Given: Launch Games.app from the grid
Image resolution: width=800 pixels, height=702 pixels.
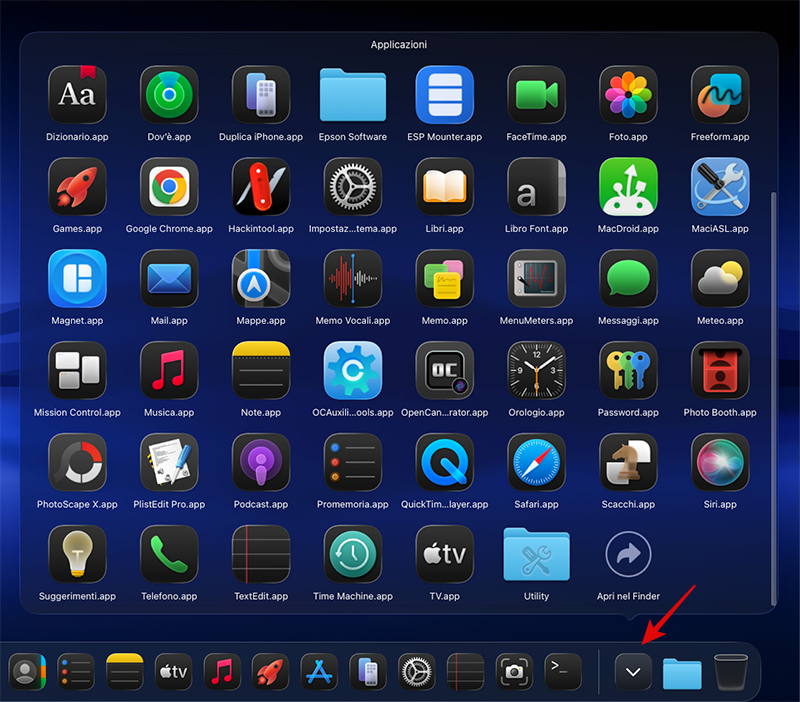Looking at the screenshot, I should [x=77, y=187].
